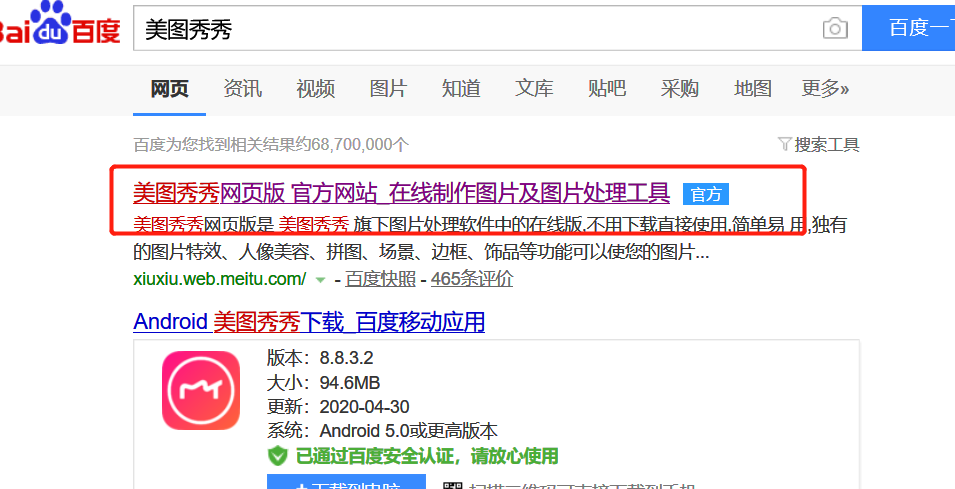Open the 百度快照 link

pyautogui.click(x=381, y=279)
